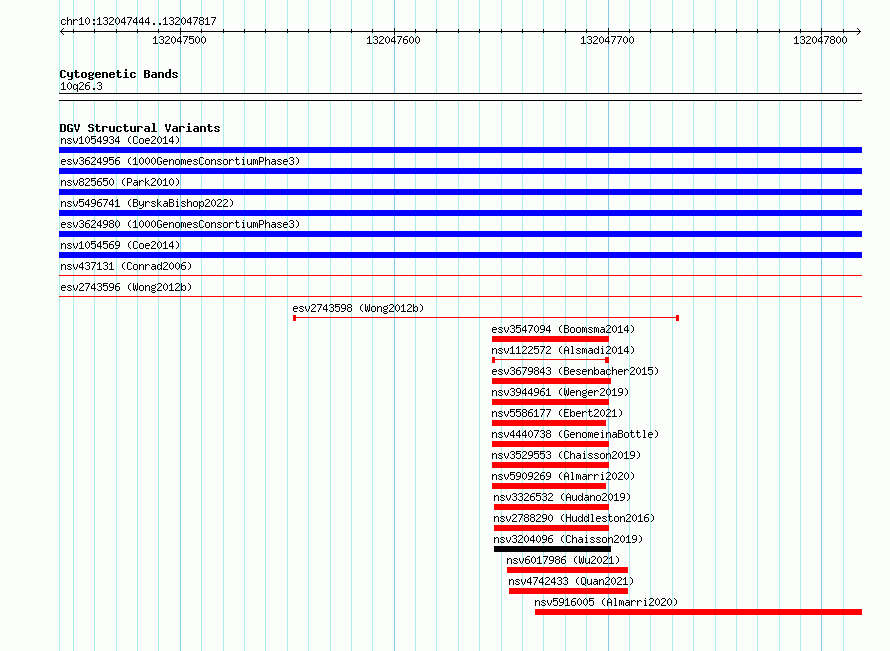890x651 pixels.
Task: Click the left arrow of the ruler
Action: tap(62, 31)
